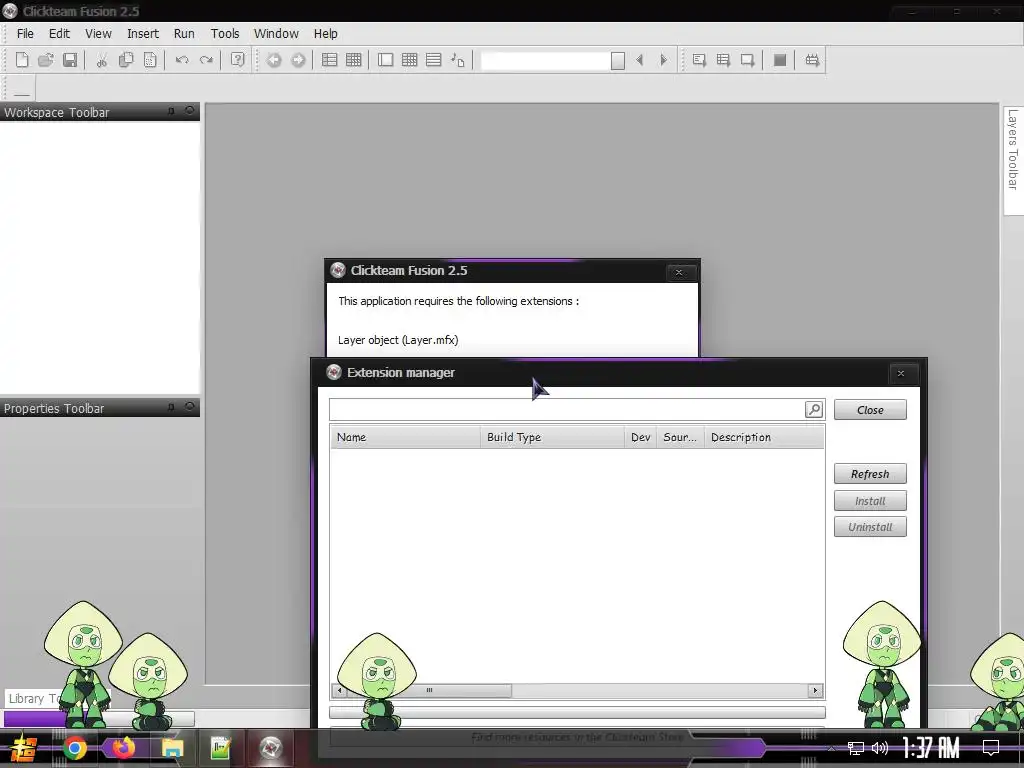Click the extension list's horizontal scrollbar thumb
Screen dimensions: 1024x768
click(x=429, y=690)
